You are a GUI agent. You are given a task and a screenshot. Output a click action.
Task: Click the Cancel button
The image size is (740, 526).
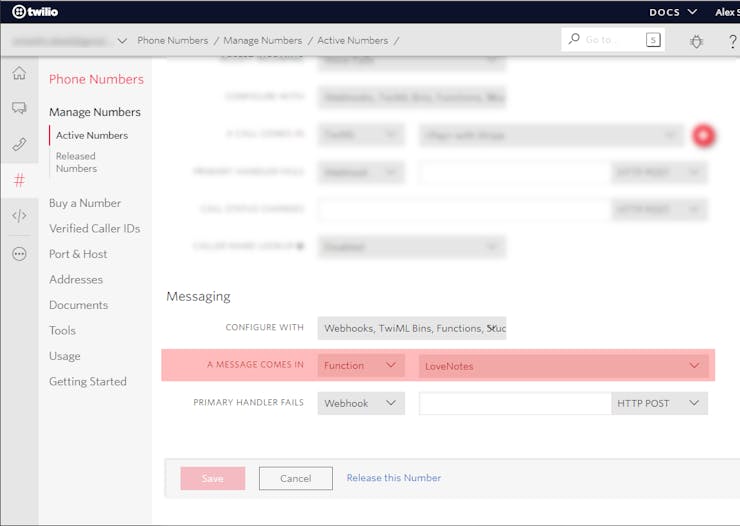pos(296,478)
